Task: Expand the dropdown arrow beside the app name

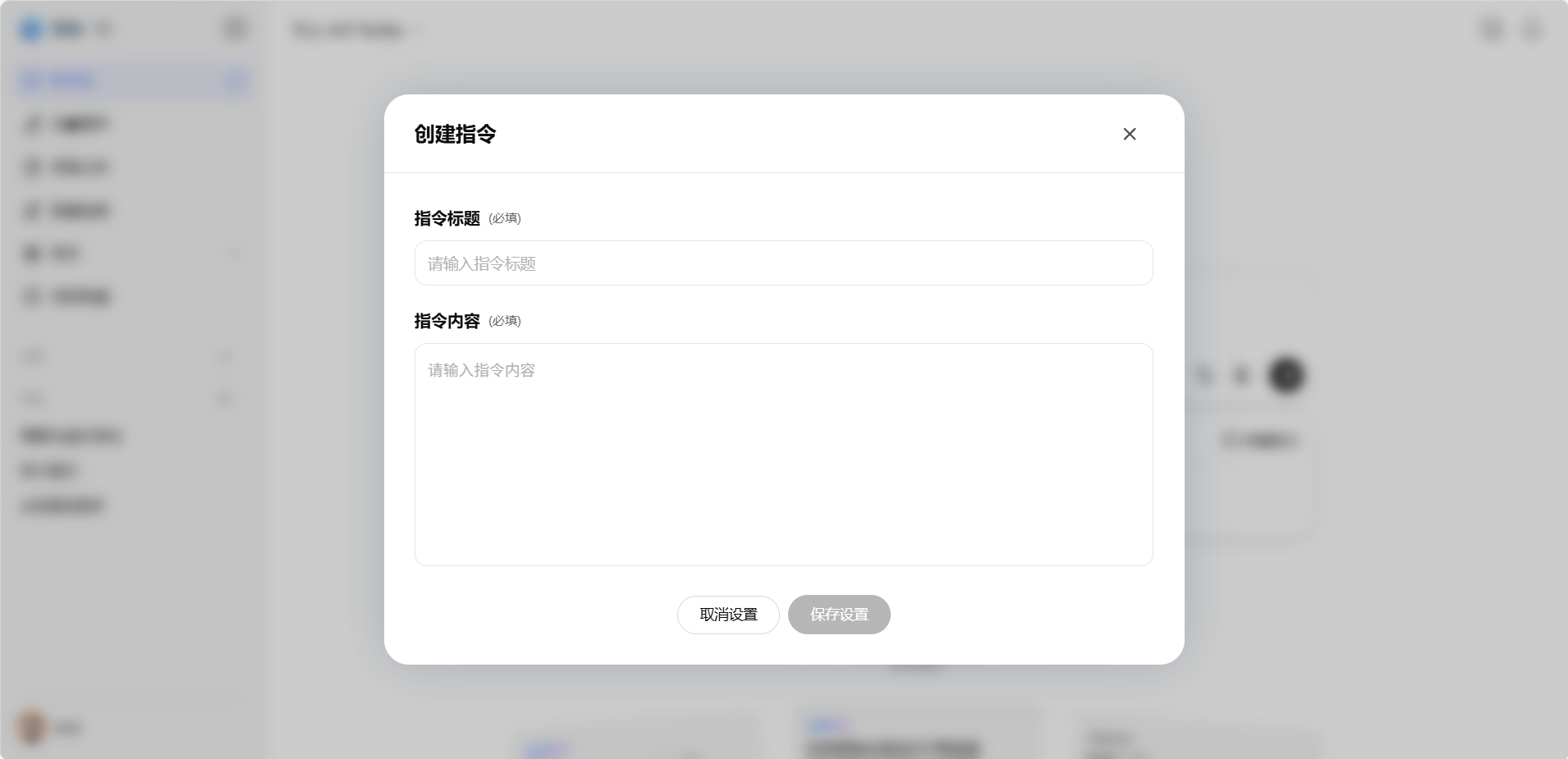Action: (x=104, y=30)
